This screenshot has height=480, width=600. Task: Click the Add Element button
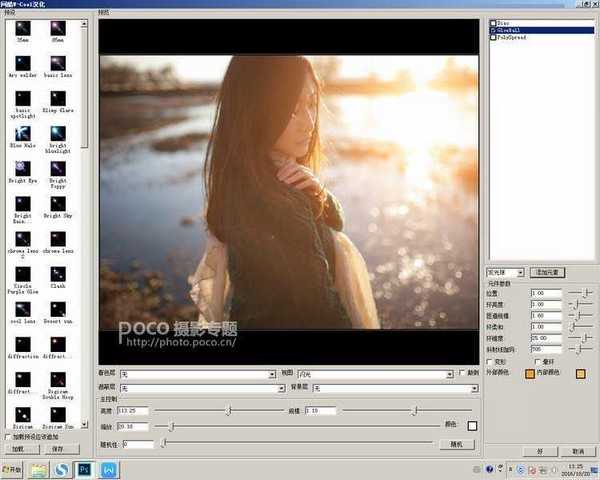(547, 271)
